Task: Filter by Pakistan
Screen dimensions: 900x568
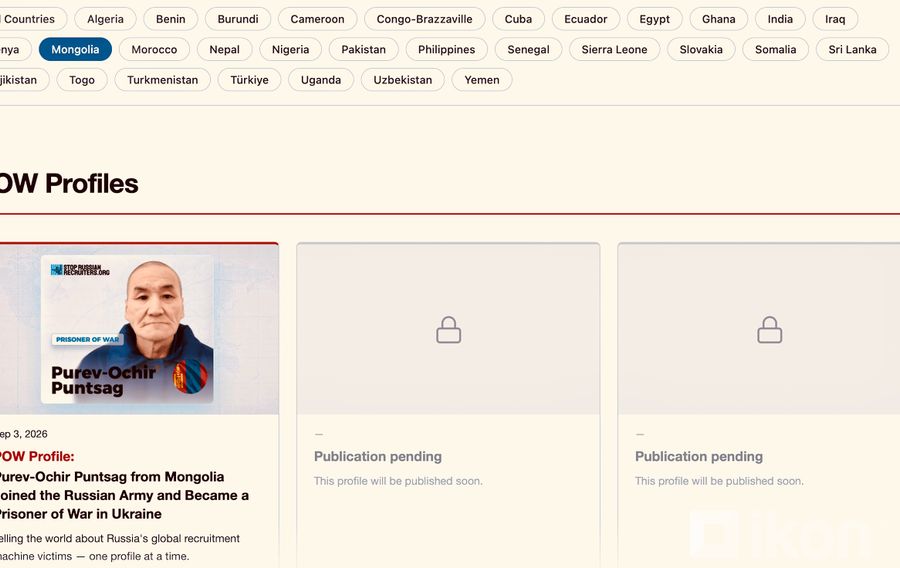Action: (363, 49)
